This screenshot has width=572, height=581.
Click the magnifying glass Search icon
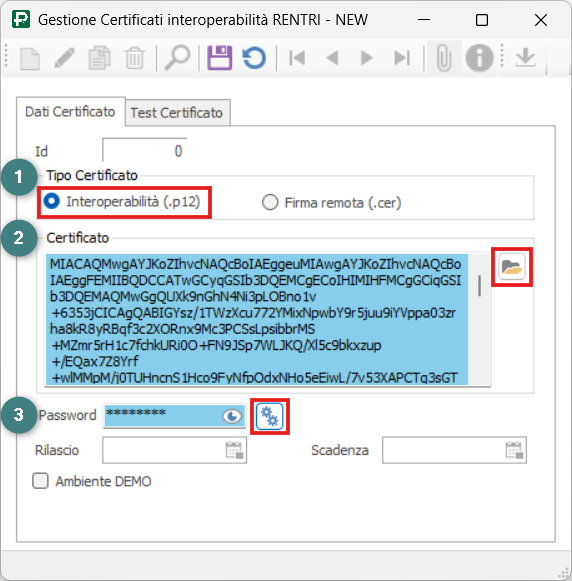click(177, 57)
